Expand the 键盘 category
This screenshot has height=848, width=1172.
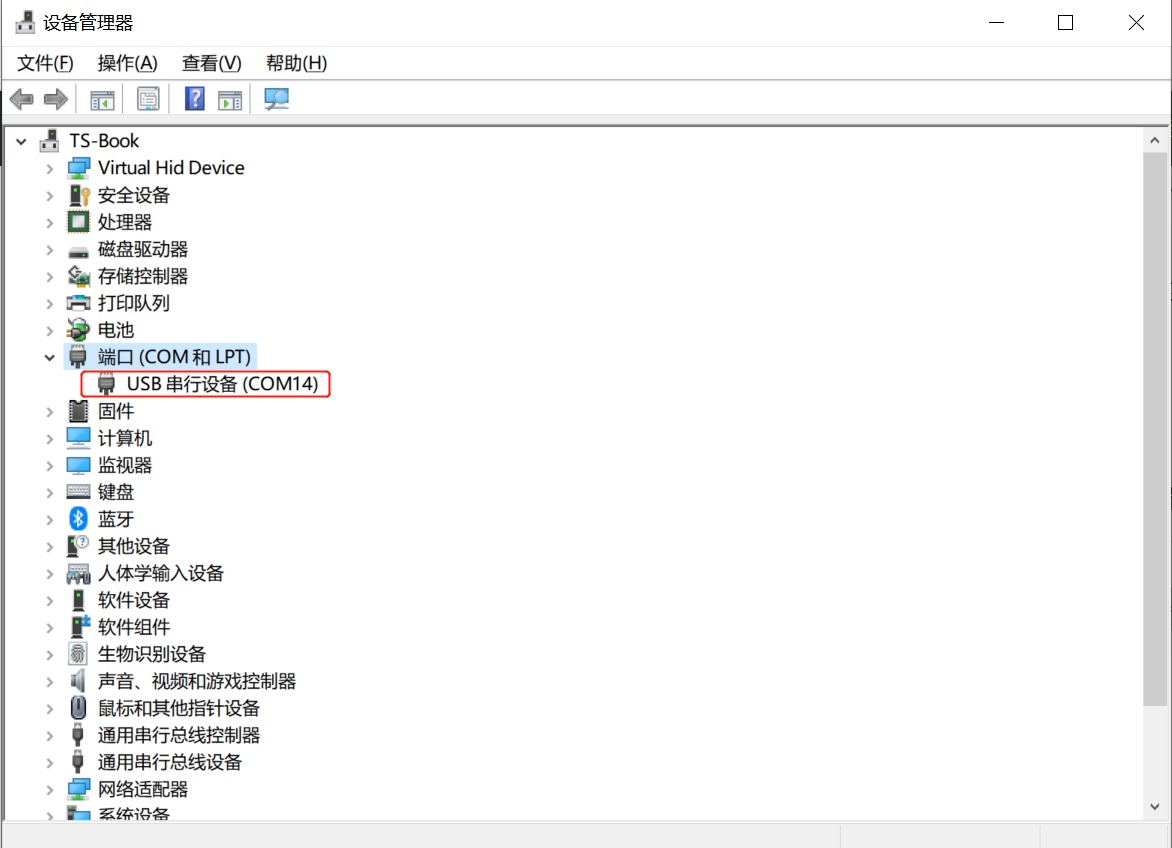pos(49,492)
